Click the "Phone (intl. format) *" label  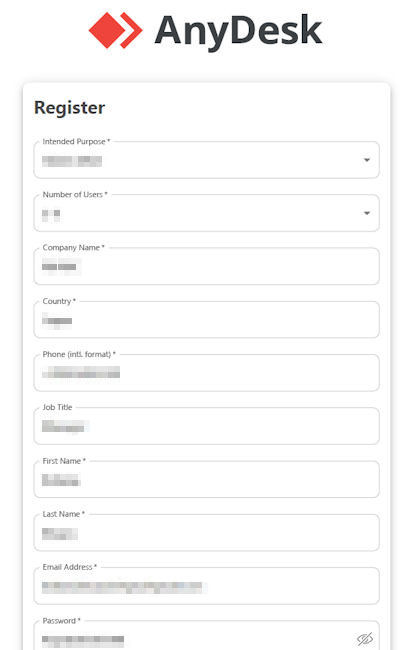pos(79,354)
